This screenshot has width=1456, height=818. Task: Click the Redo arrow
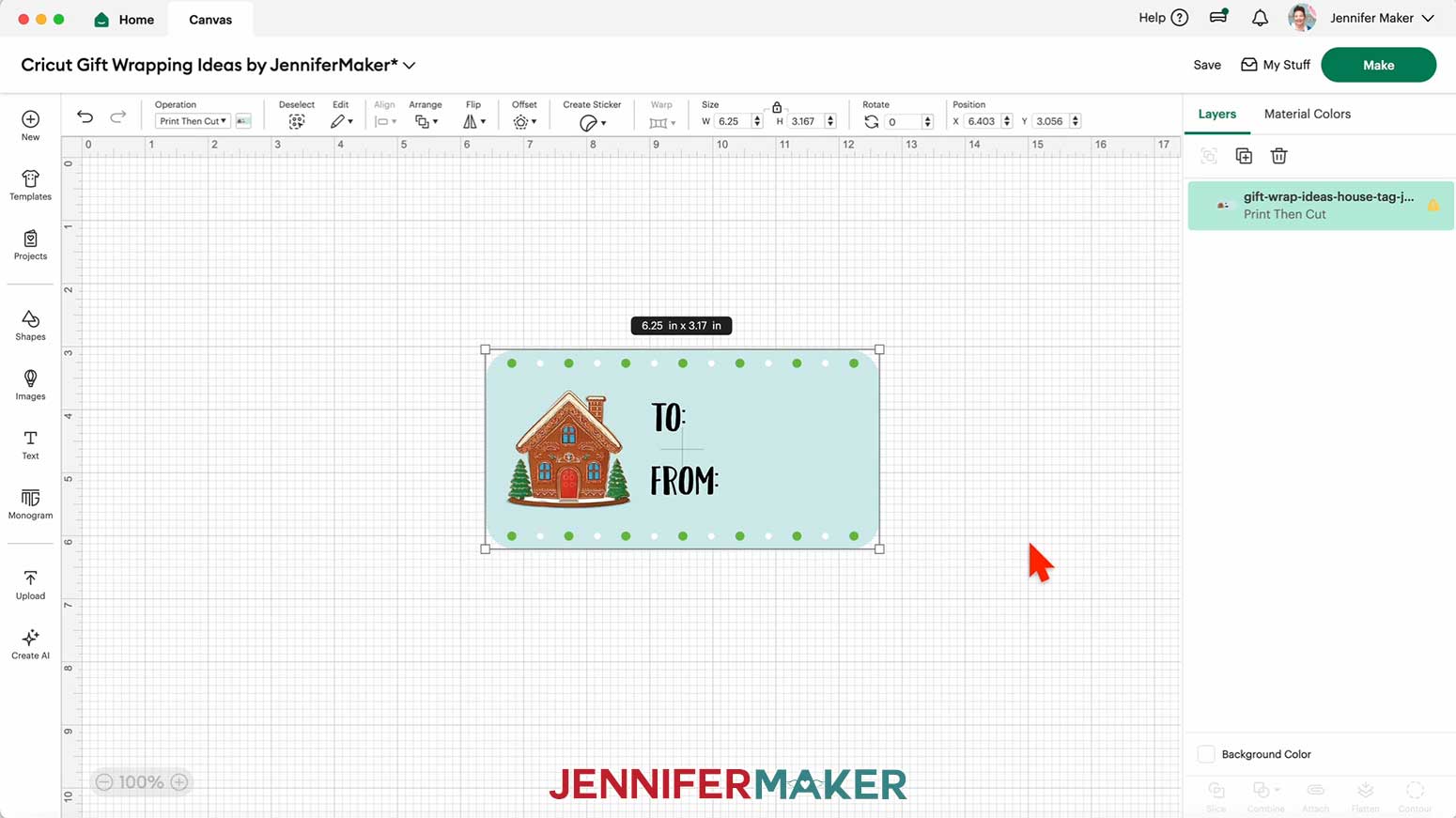click(x=117, y=116)
